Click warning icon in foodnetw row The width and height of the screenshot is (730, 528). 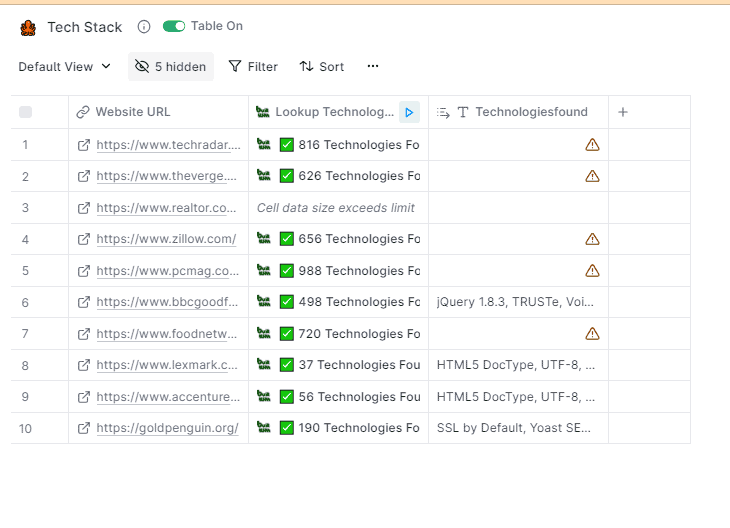592,333
